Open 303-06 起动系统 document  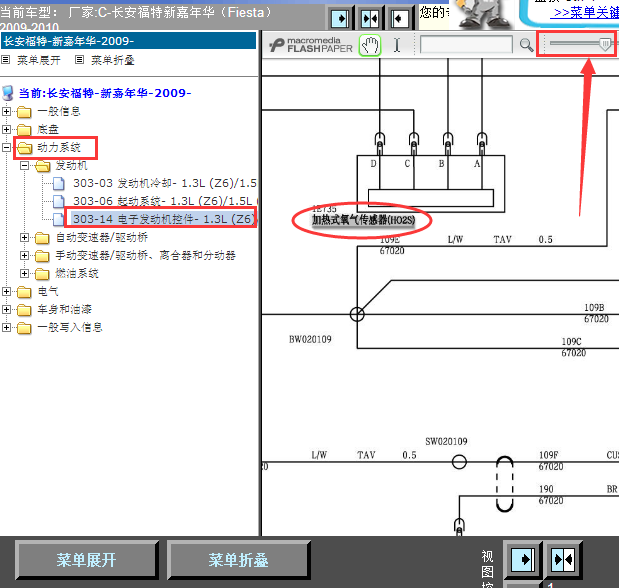tap(165, 201)
